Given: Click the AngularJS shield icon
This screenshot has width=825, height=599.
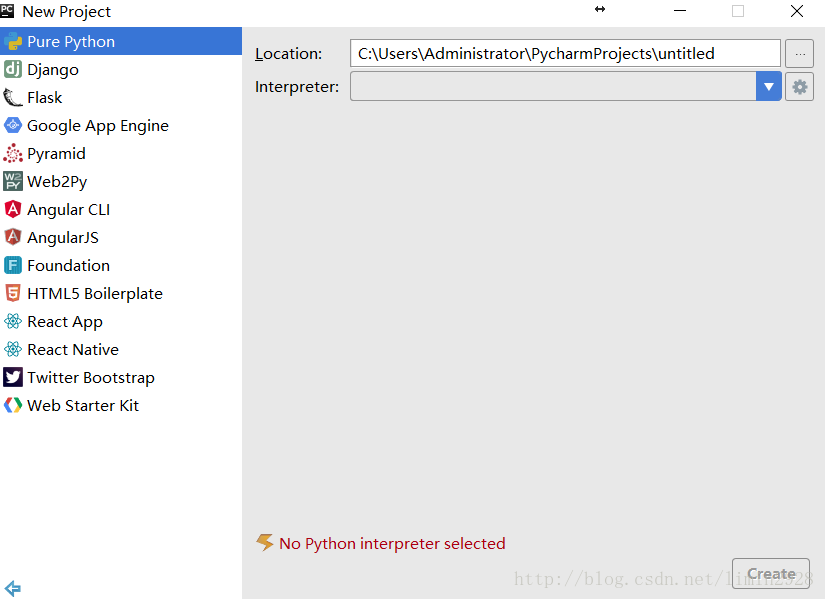Looking at the screenshot, I should click(13, 237).
